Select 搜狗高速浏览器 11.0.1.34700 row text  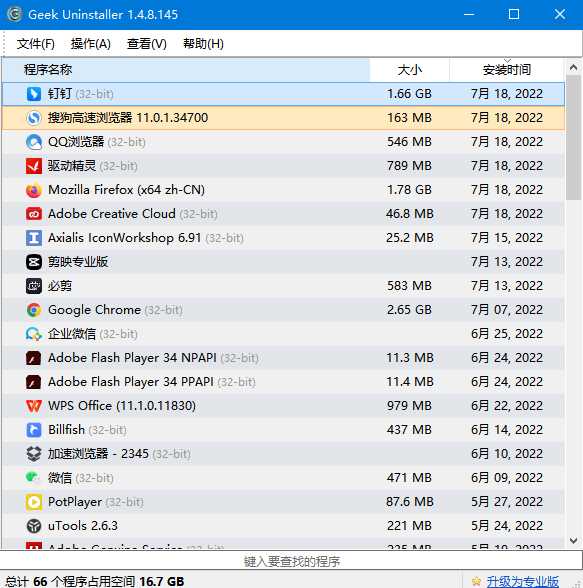point(128,118)
